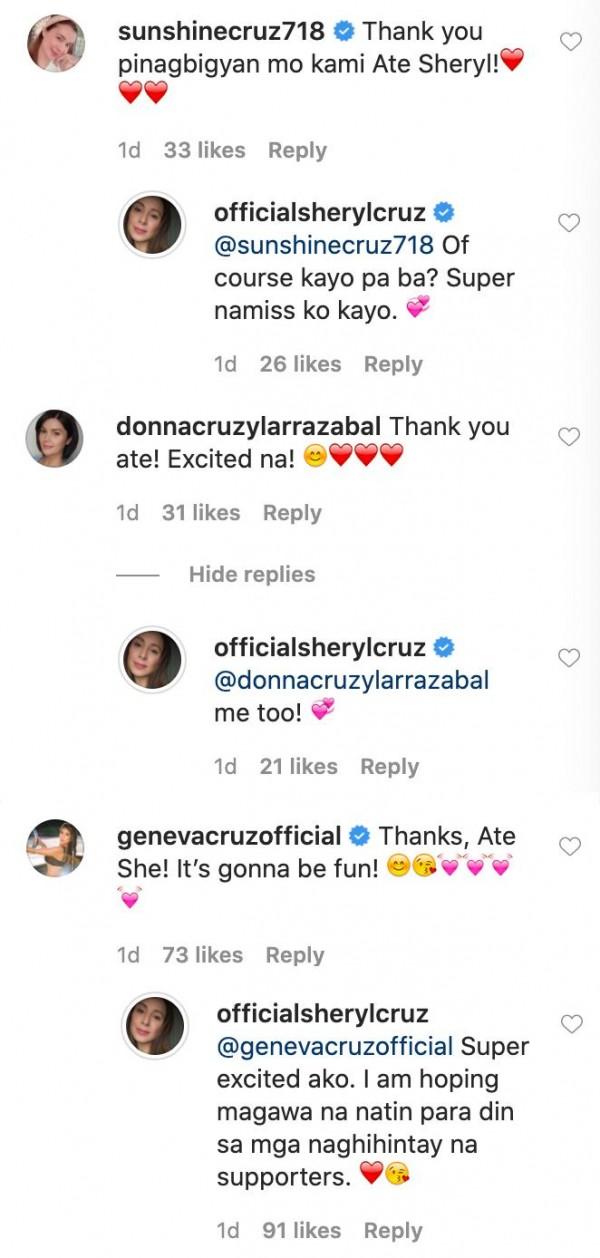The image size is (600, 1258).
Task: Reply to sunshinecruz718's comment
Action: click(x=297, y=150)
